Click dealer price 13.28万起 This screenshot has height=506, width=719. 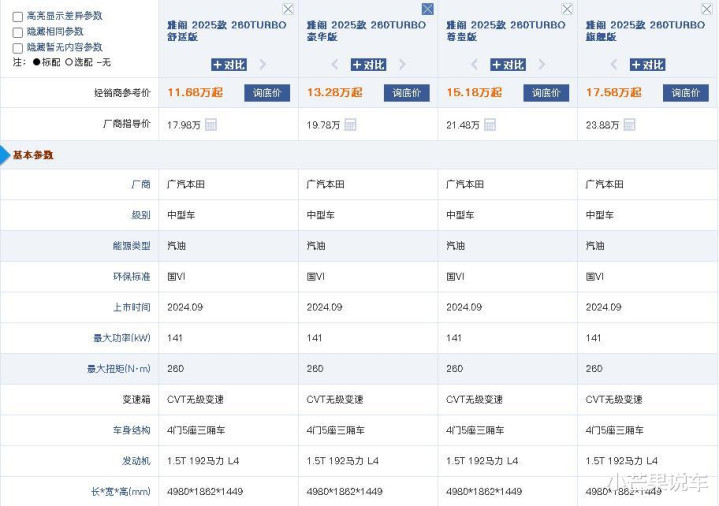point(334,93)
